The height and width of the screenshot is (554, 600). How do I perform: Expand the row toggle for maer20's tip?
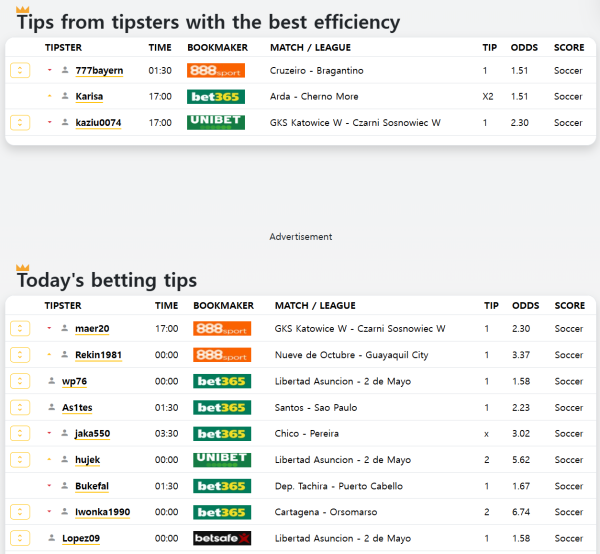[19, 329]
